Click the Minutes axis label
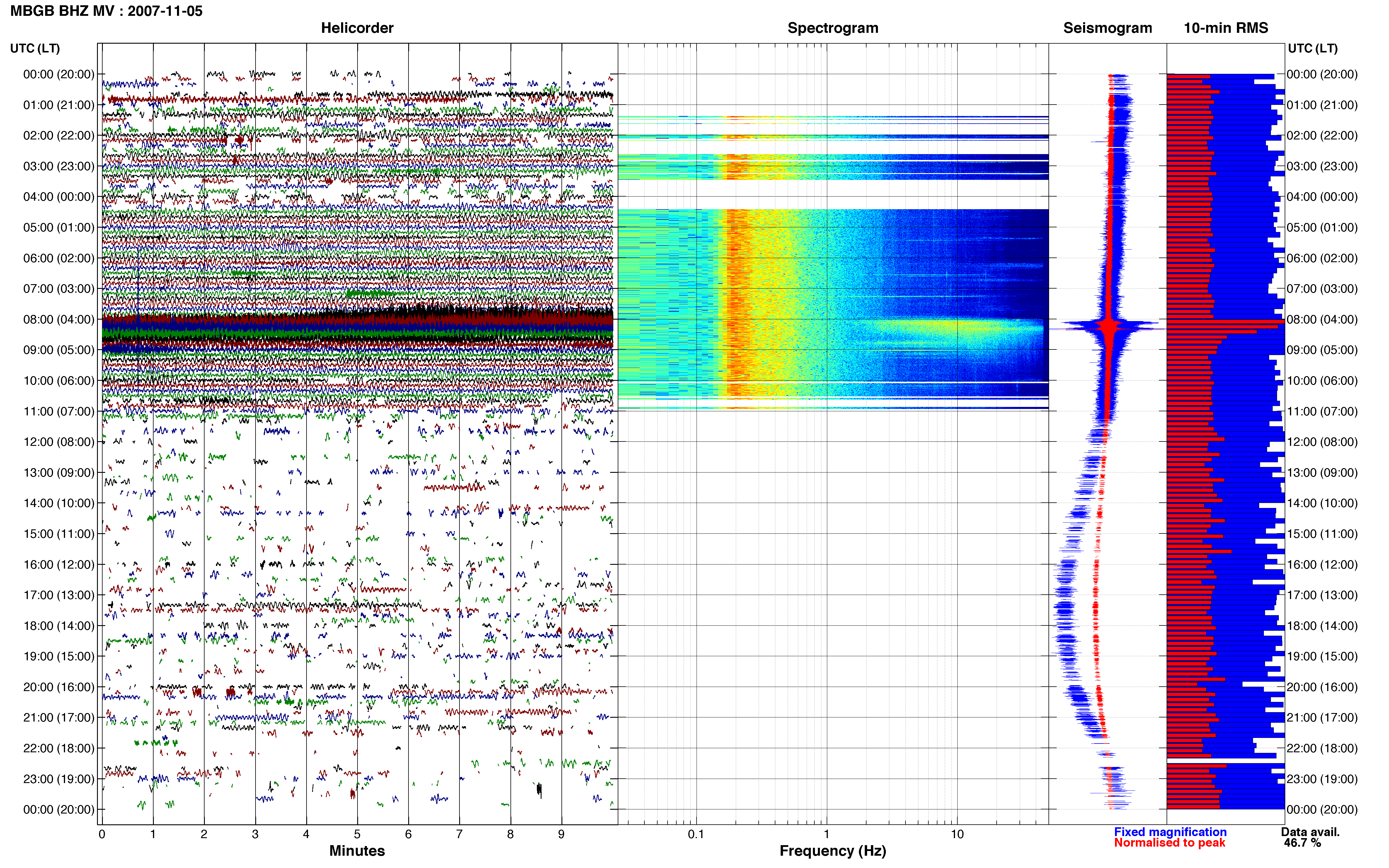 coord(357,851)
